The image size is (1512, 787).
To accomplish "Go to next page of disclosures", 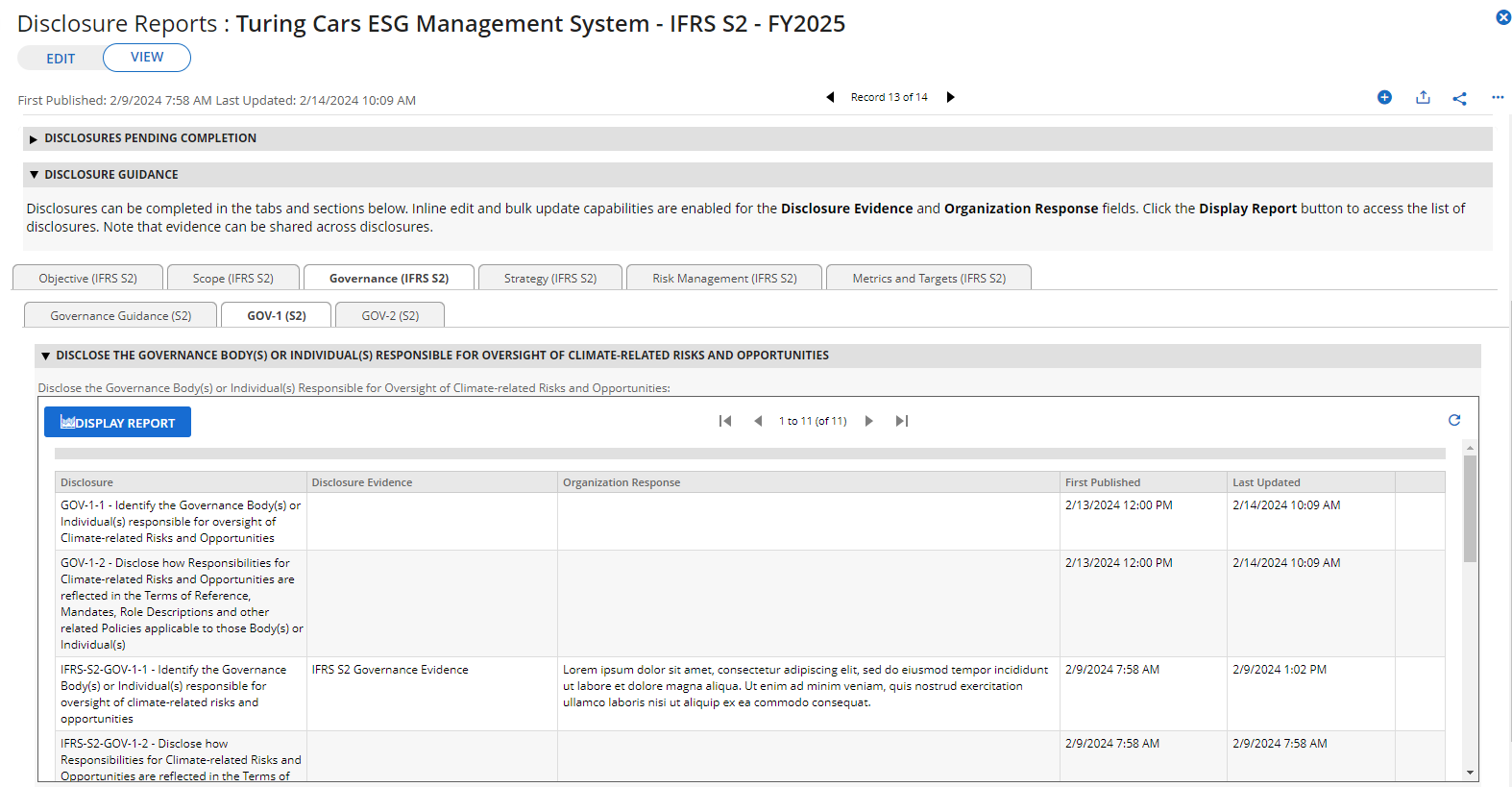I will tap(868, 421).
